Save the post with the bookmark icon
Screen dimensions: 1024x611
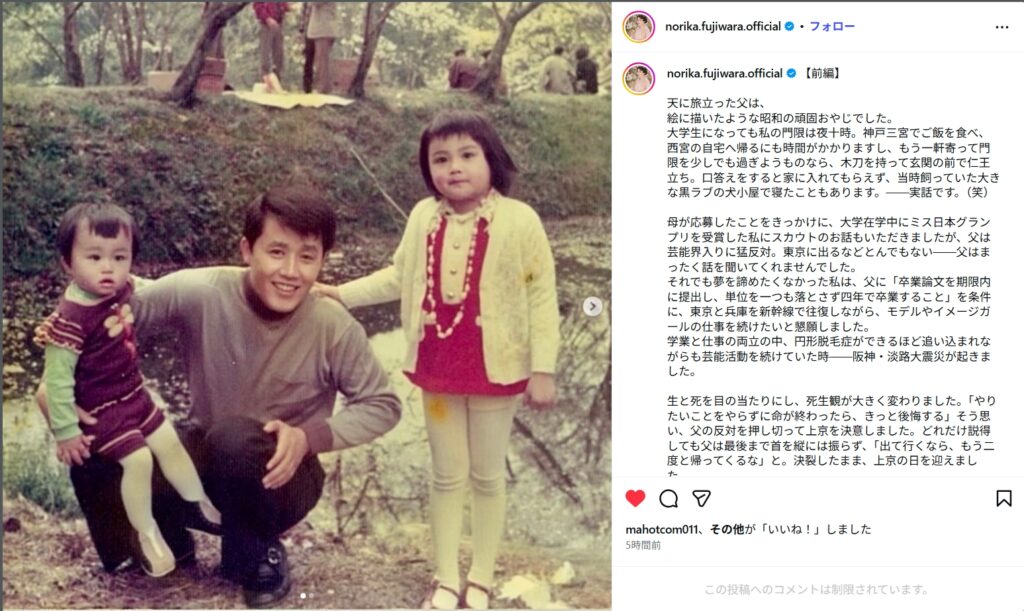1004,499
